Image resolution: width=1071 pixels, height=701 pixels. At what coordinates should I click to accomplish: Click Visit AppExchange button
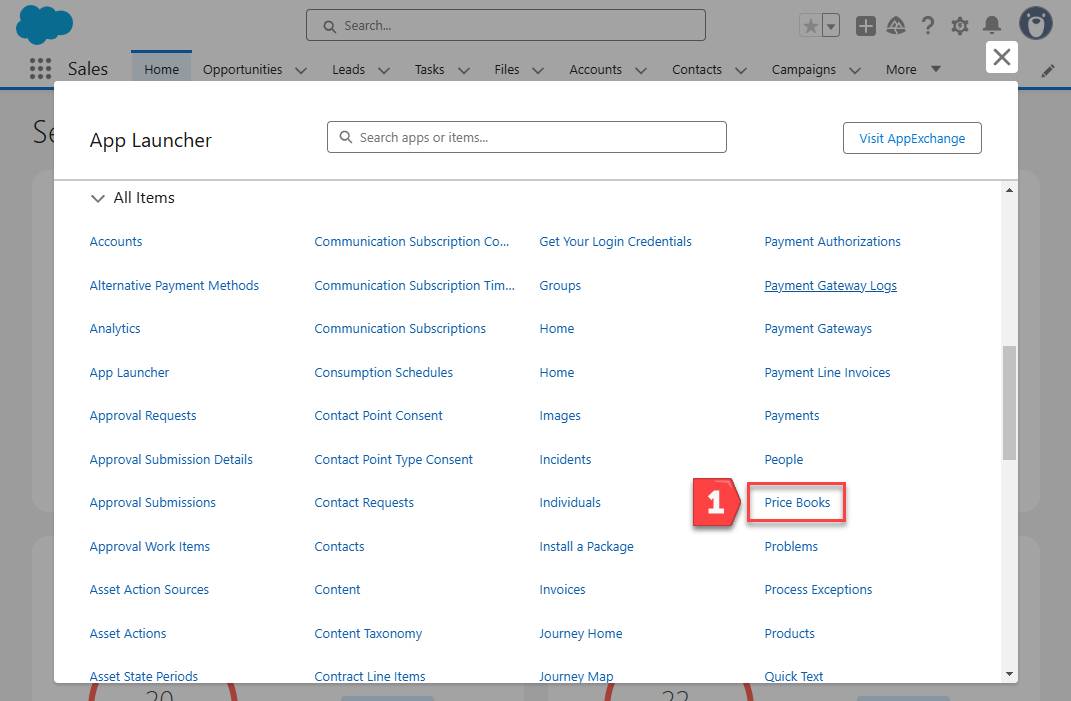912,138
